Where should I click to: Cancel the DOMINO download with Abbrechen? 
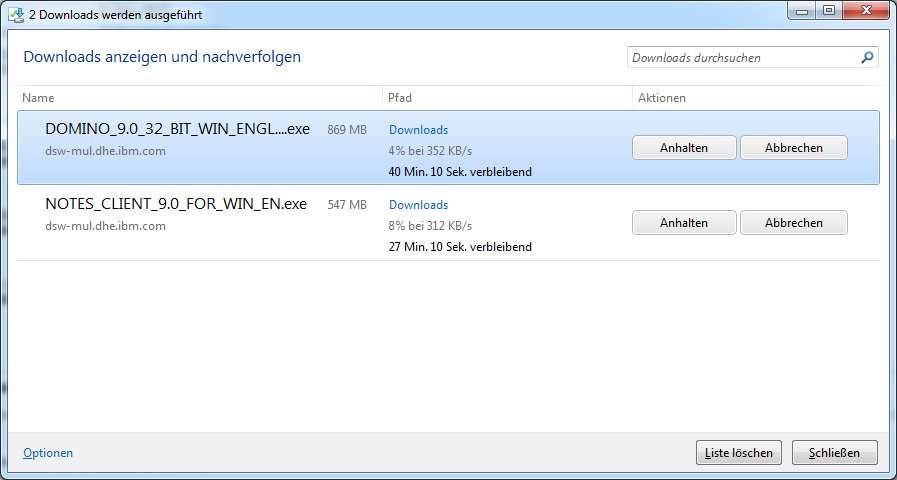click(793, 148)
